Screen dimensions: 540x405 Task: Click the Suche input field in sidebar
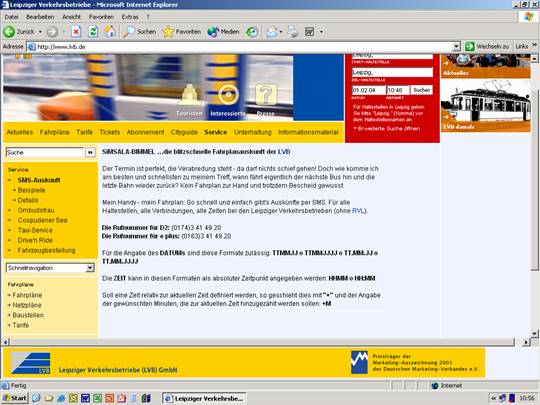click(x=45, y=153)
